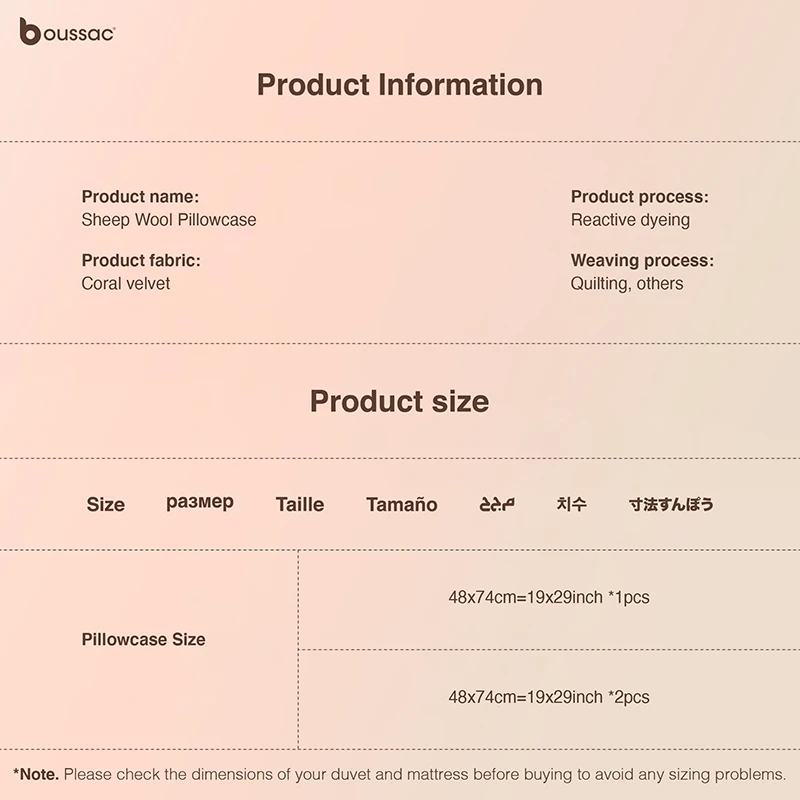Select the Weaving process label
Image resolution: width=800 pixels, height=800 pixels.
pos(642,260)
